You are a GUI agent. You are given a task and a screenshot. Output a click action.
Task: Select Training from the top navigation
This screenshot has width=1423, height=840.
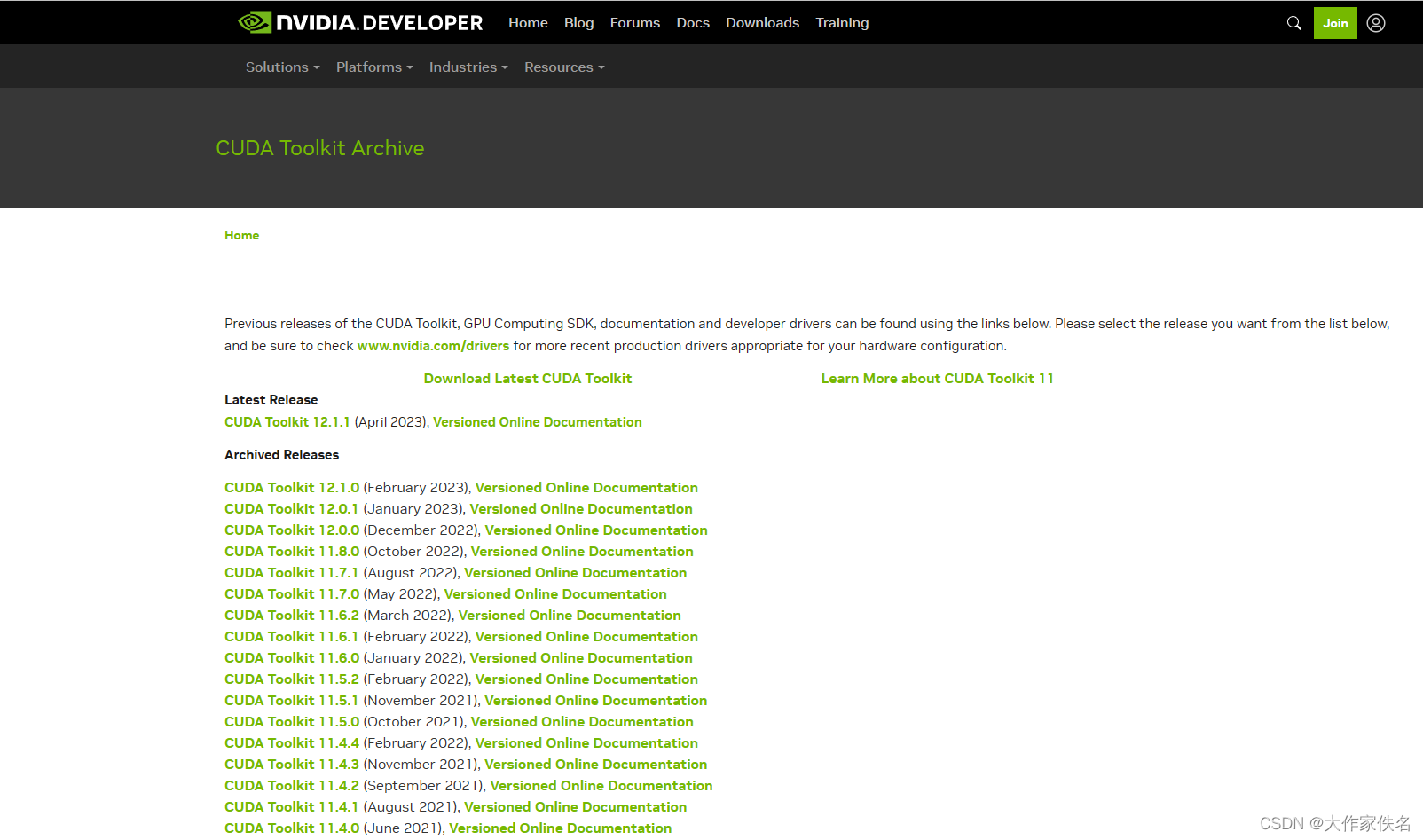click(841, 22)
